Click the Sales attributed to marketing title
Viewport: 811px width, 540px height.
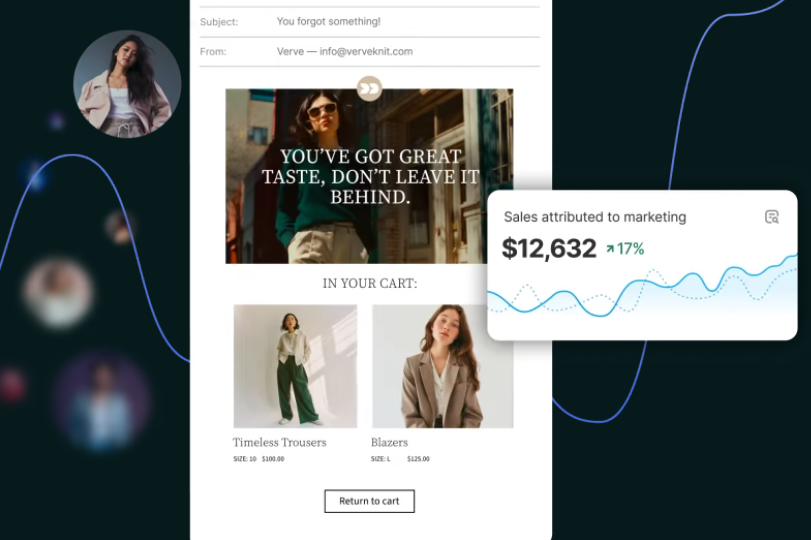pyautogui.click(x=595, y=217)
